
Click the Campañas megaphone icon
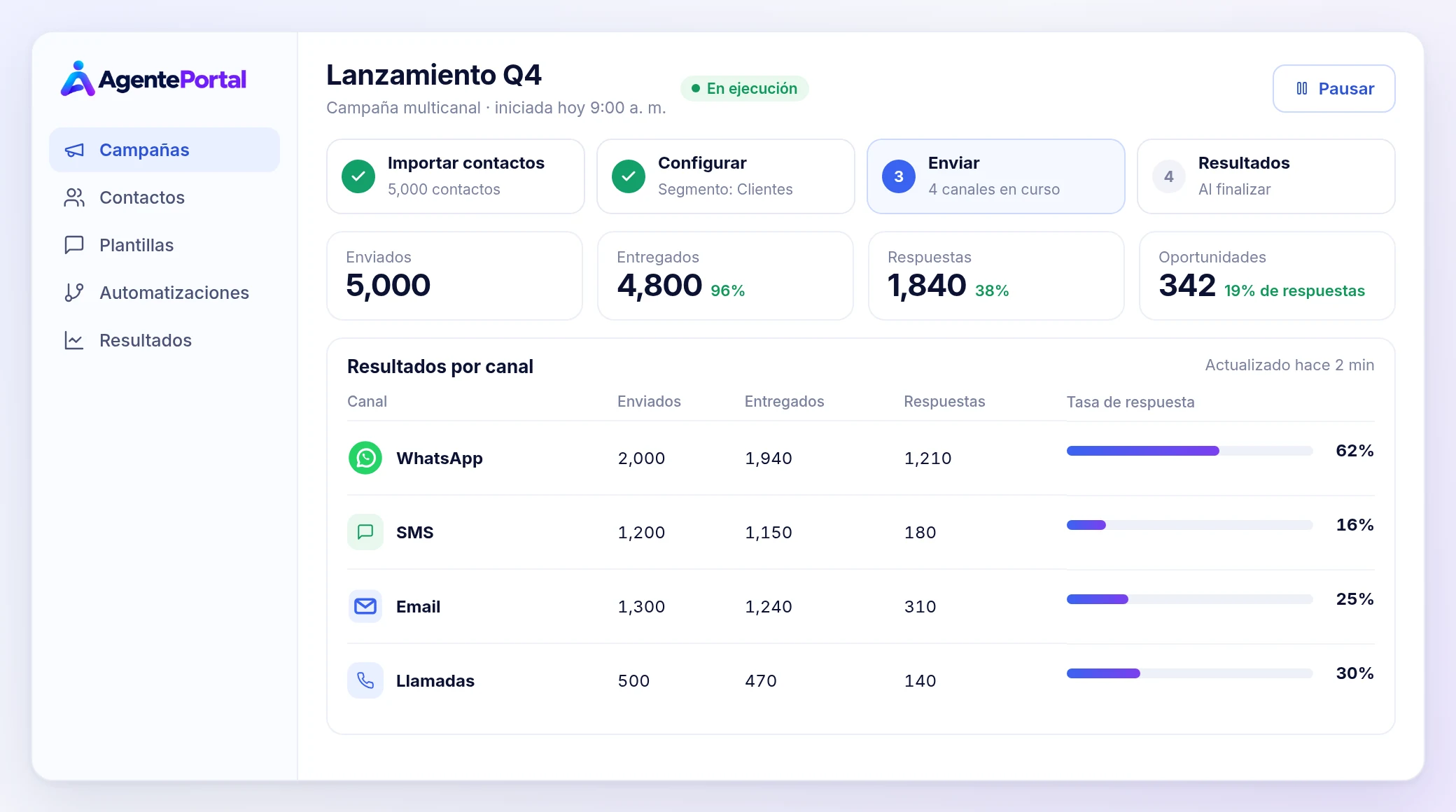[74, 150]
